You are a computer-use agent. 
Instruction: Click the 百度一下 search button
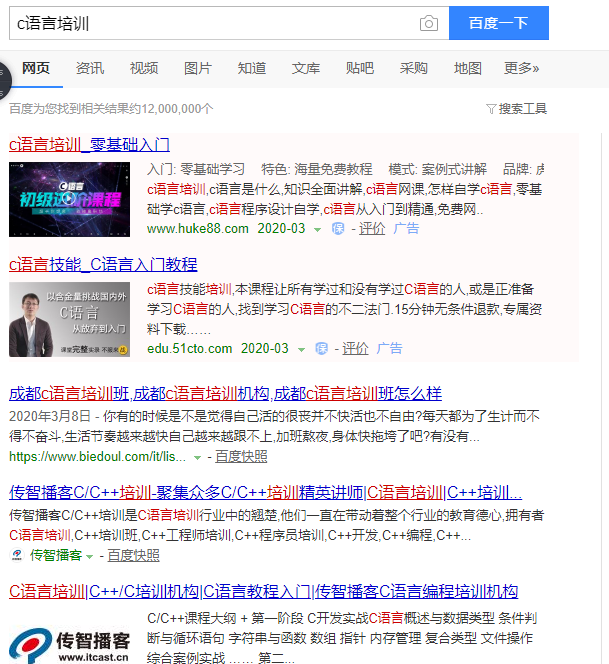(x=498, y=23)
